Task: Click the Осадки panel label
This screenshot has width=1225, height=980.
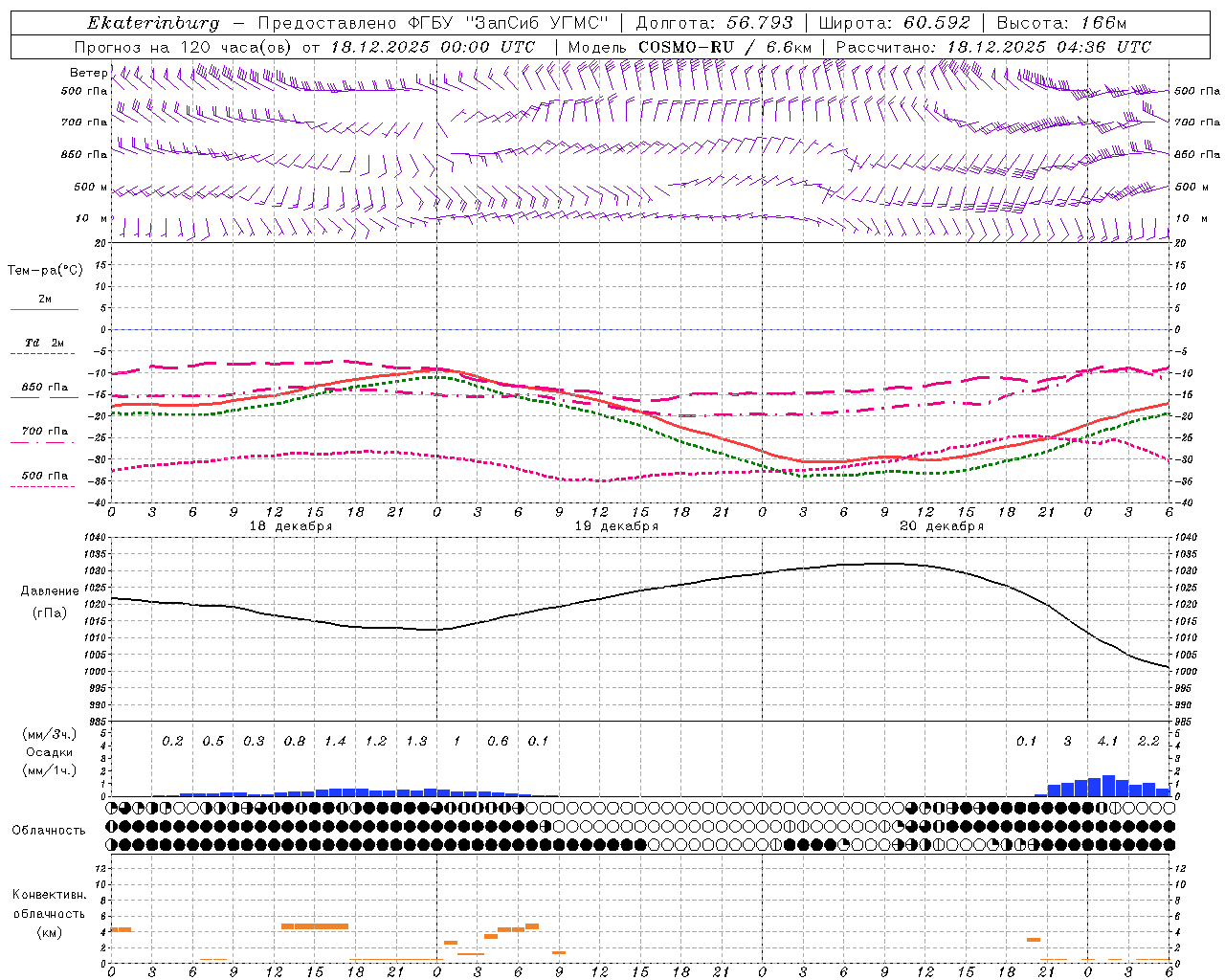Action: point(49,752)
